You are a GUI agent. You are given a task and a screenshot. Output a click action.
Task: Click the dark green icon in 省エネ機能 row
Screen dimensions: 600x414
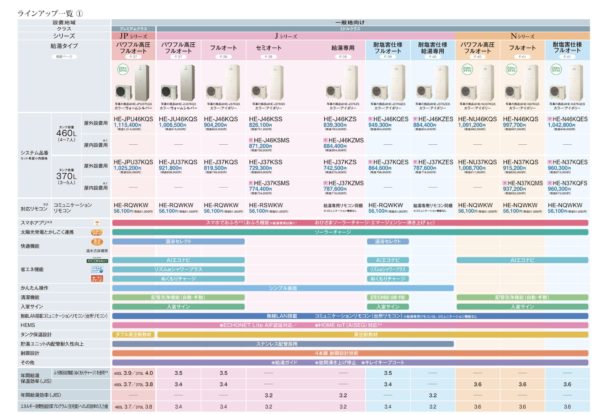[97, 261]
